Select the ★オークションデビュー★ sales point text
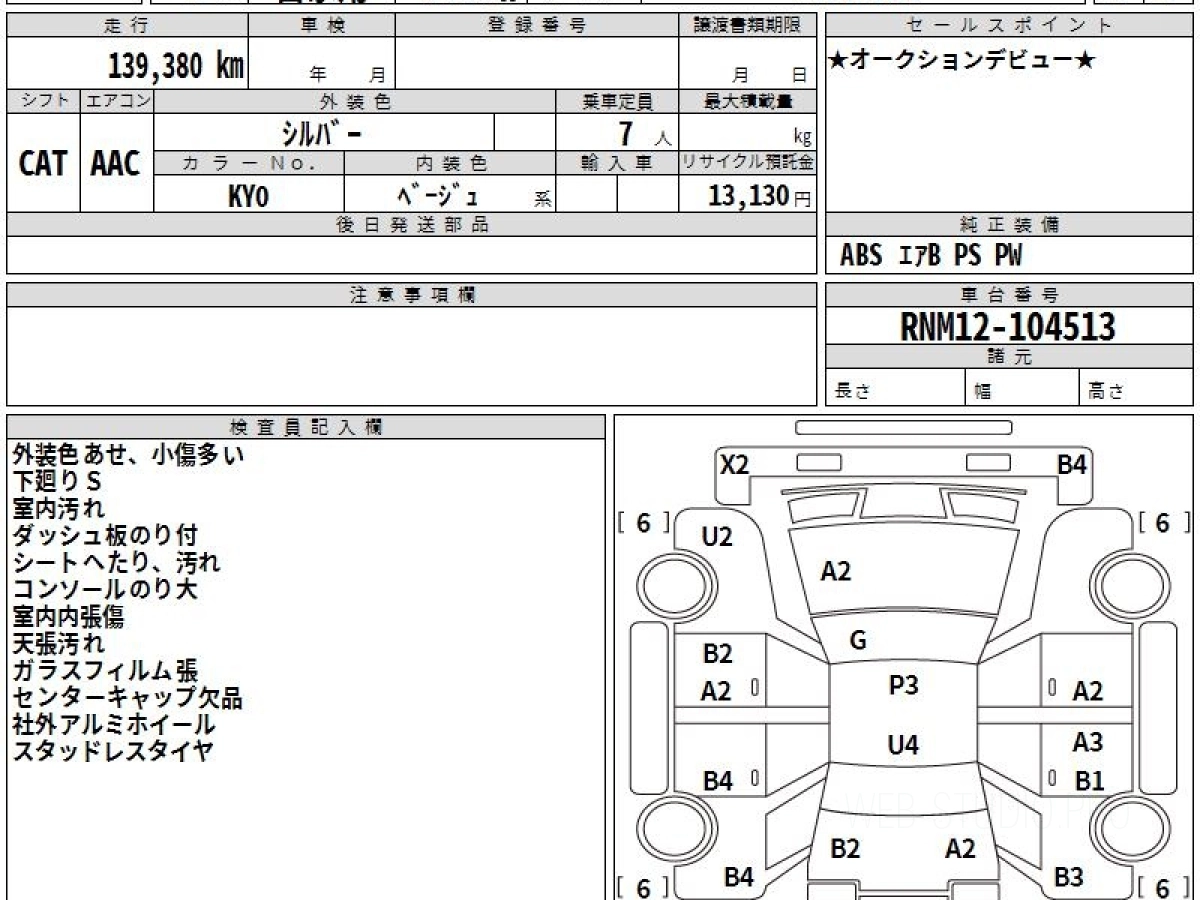 point(962,60)
